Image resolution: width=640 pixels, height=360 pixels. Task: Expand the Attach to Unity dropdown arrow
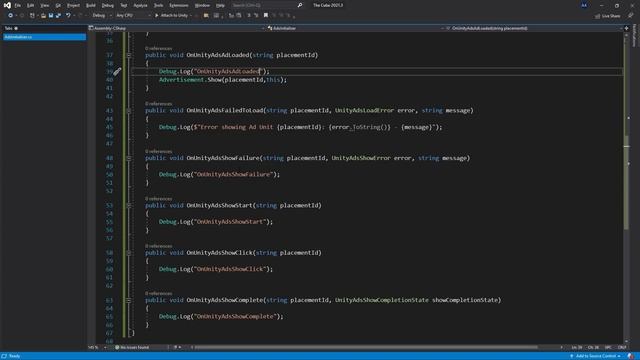191,16
